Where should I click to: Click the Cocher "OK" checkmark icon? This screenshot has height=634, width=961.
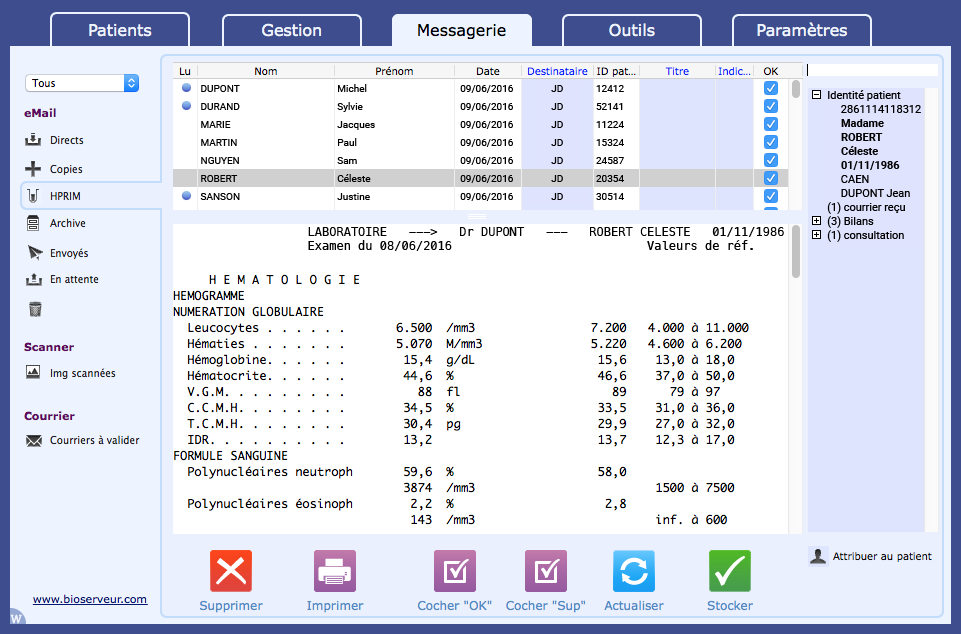[x=455, y=571]
